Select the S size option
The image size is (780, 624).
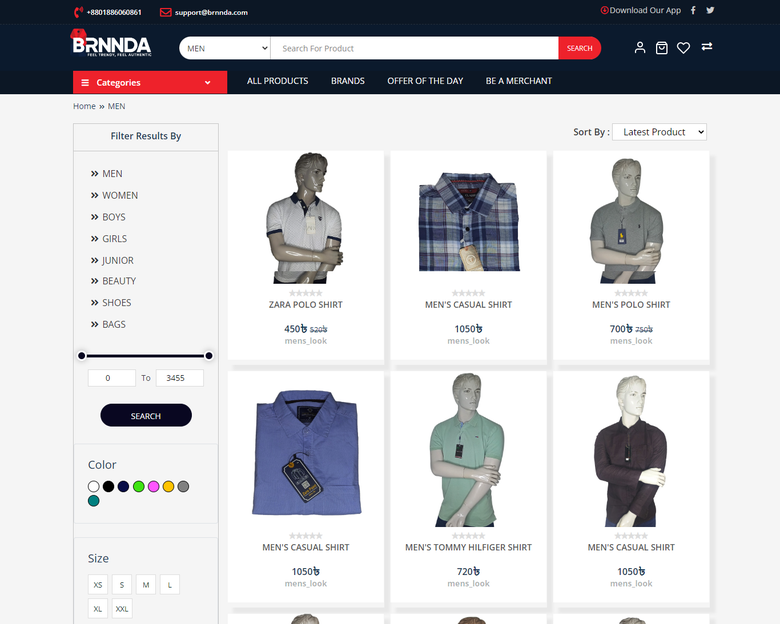click(122, 585)
